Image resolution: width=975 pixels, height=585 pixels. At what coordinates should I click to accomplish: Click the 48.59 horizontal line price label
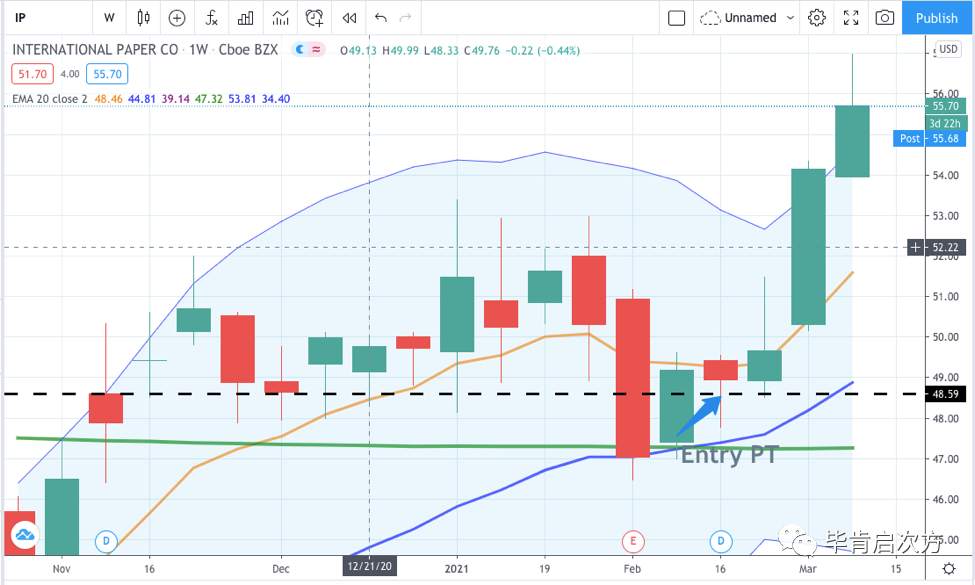click(945, 394)
